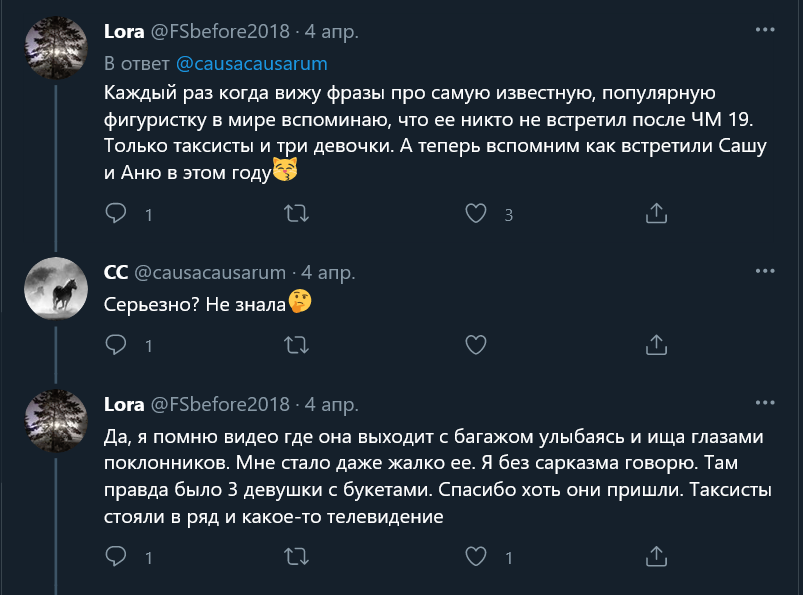
Task: Share Lora's first tweet
Action: [656, 213]
